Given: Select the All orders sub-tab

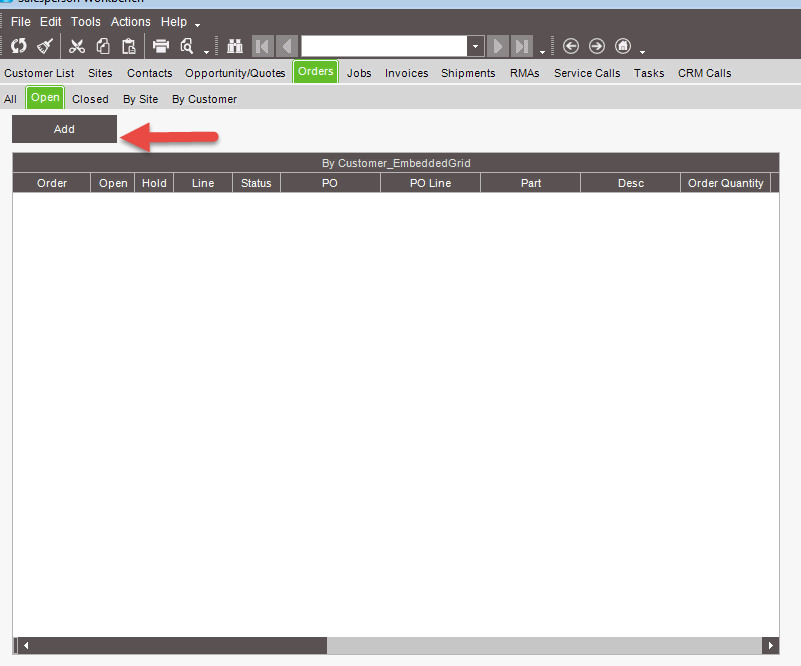Looking at the screenshot, I should (10, 99).
